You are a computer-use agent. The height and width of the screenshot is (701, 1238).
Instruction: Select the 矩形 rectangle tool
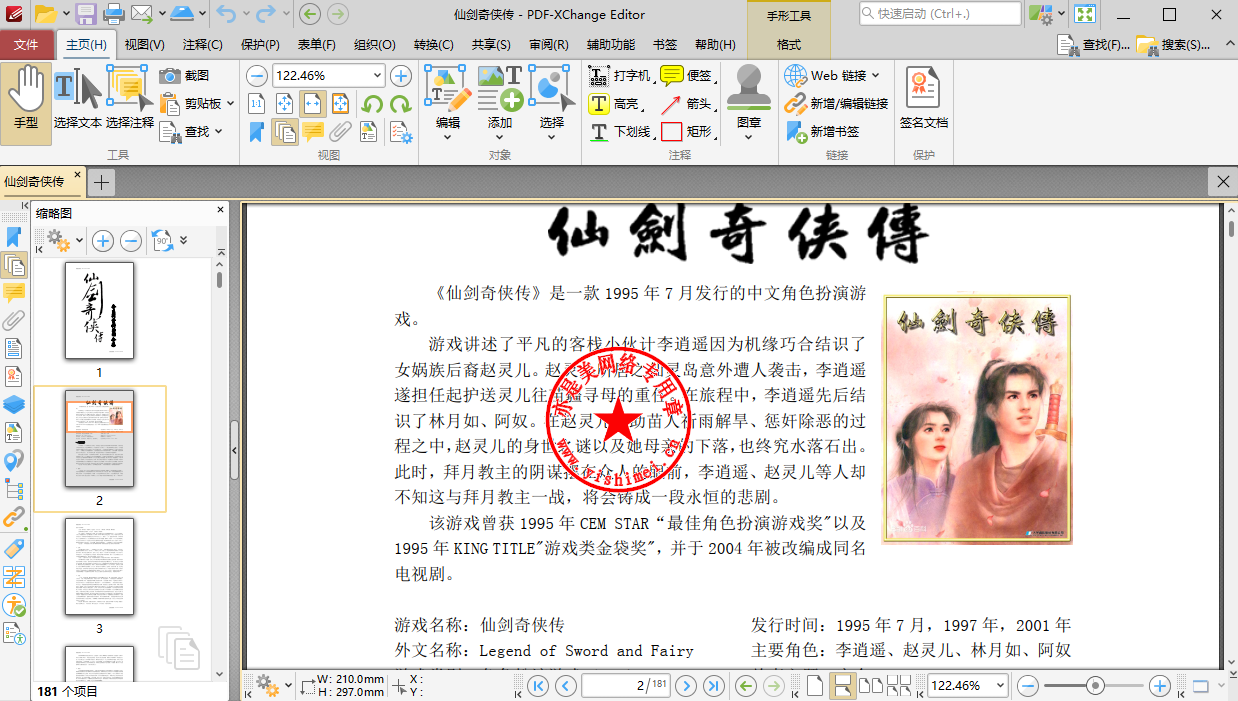click(x=687, y=131)
